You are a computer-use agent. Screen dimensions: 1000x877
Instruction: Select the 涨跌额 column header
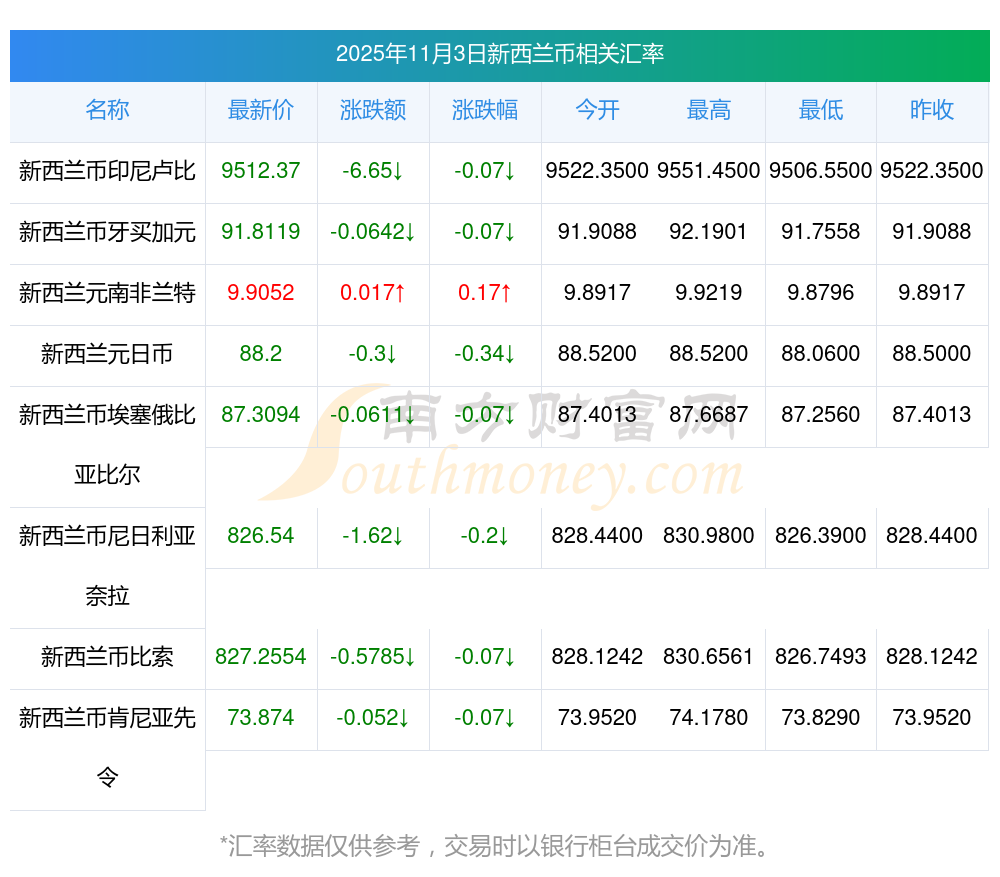(373, 110)
